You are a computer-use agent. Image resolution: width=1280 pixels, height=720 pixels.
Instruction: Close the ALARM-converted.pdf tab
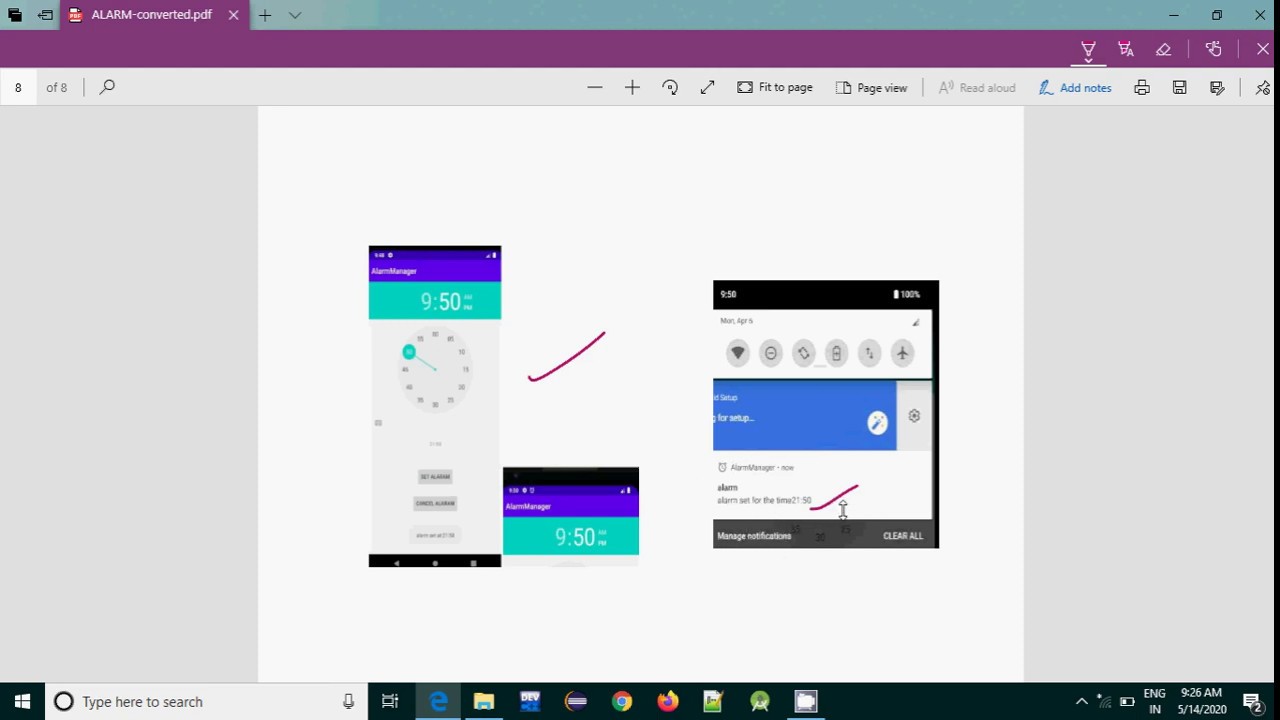(233, 15)
